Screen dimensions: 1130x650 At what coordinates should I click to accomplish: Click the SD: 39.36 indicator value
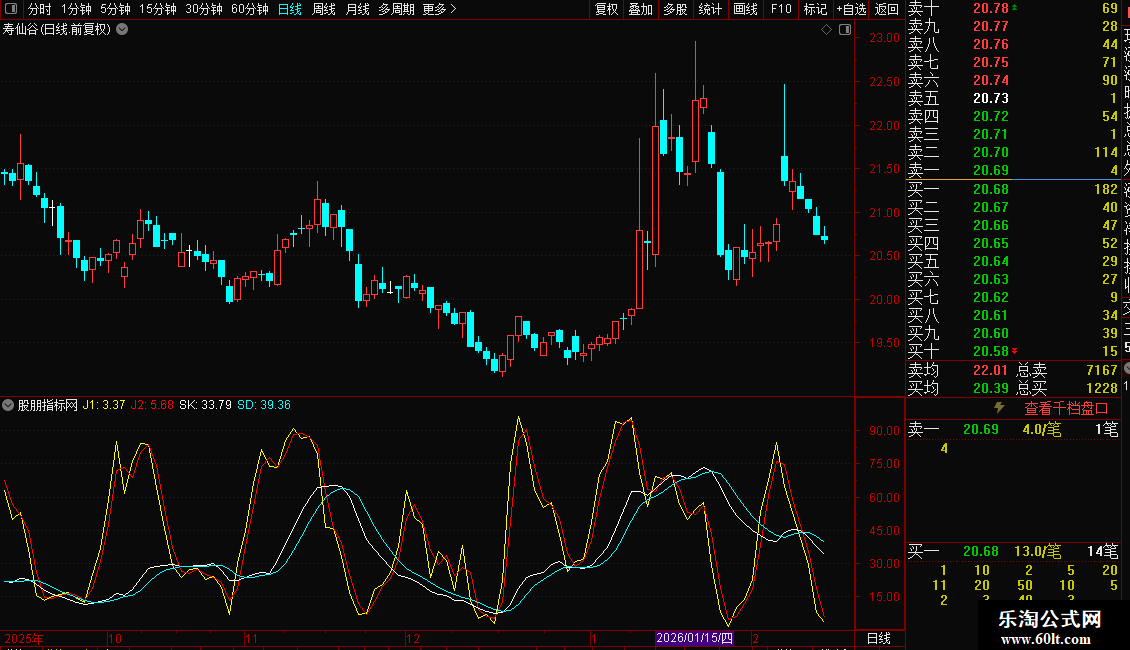[x=264, y=405]
